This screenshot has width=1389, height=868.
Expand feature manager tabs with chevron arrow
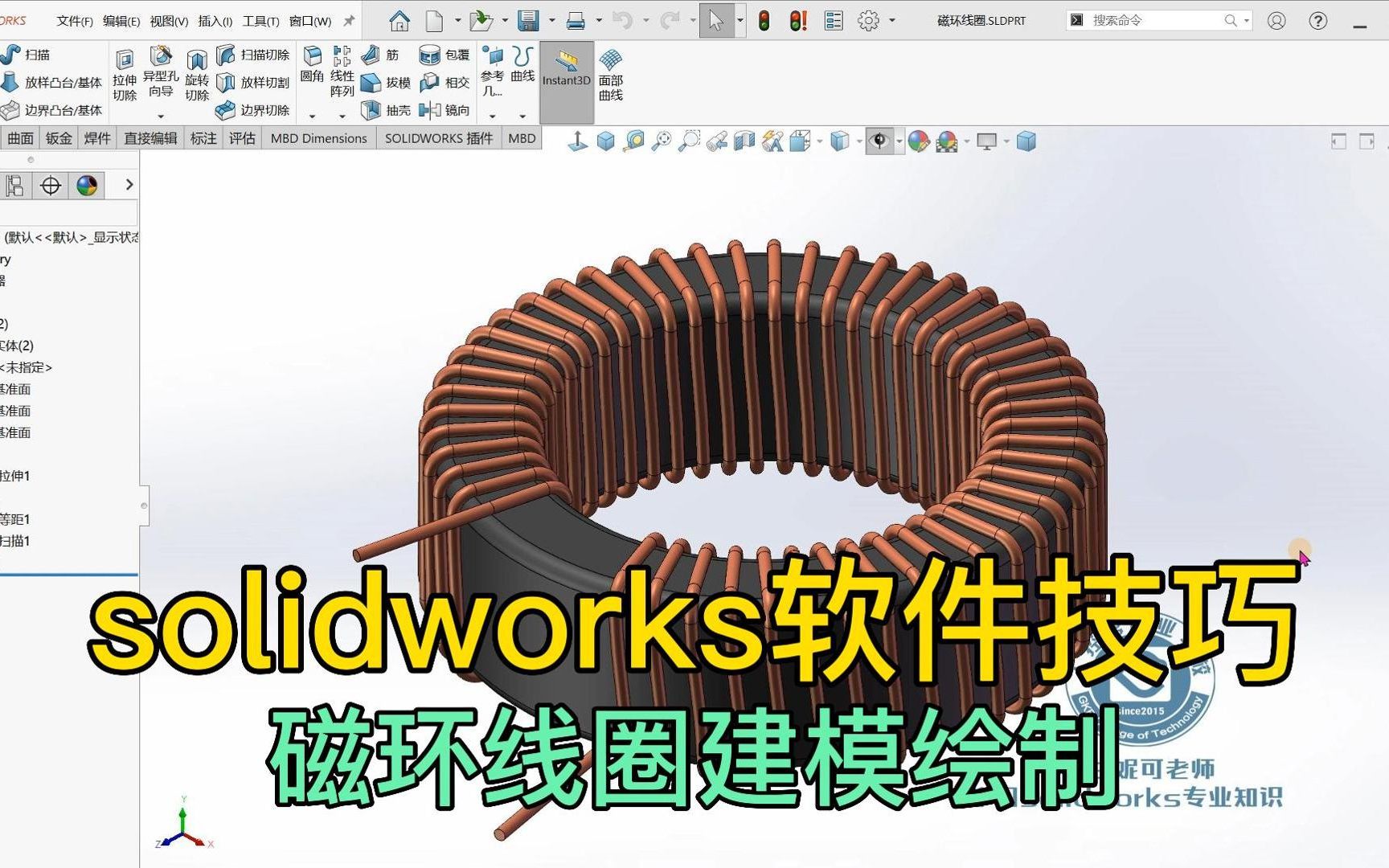click(x=129, y=185)
